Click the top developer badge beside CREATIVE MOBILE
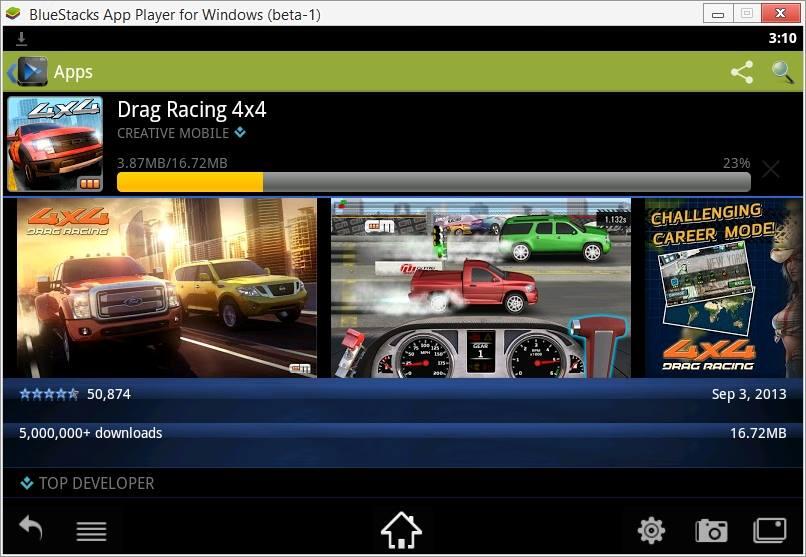Screen dimensions: 806x557 pos(240,132)
